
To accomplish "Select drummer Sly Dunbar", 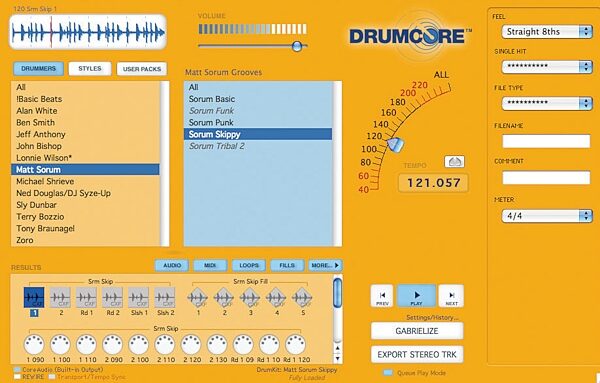I will [x=85, y=205].
